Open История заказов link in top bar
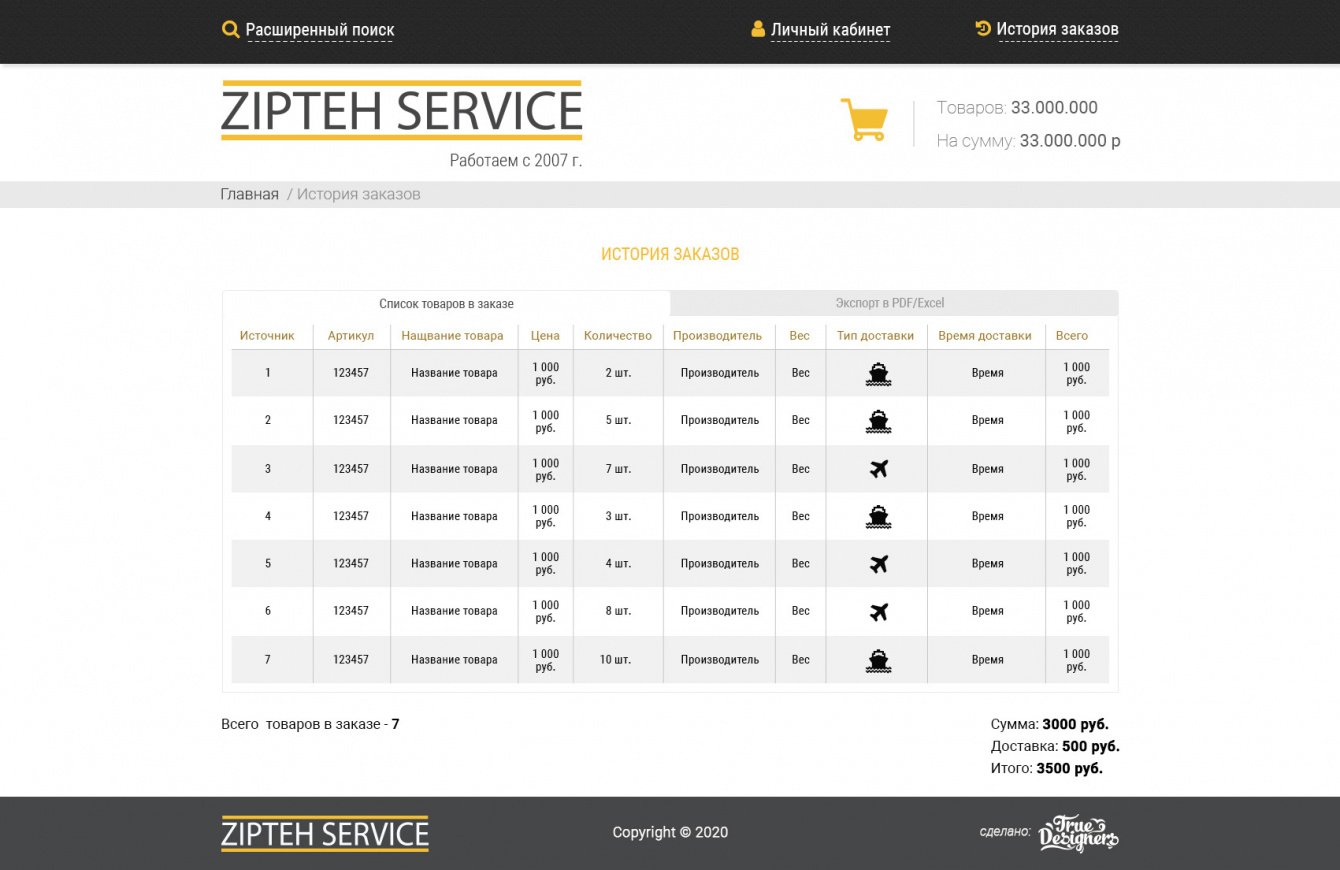Viewport: 1340px width, 870px height. click(1057, 29)
